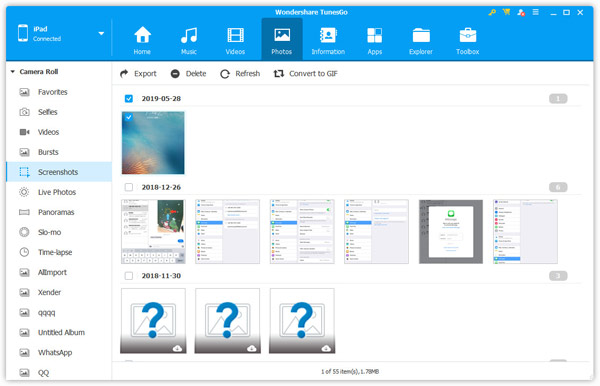Click the cloud icon on second placeholder
This screenshot has width=600, height=386.
point(251,348)
